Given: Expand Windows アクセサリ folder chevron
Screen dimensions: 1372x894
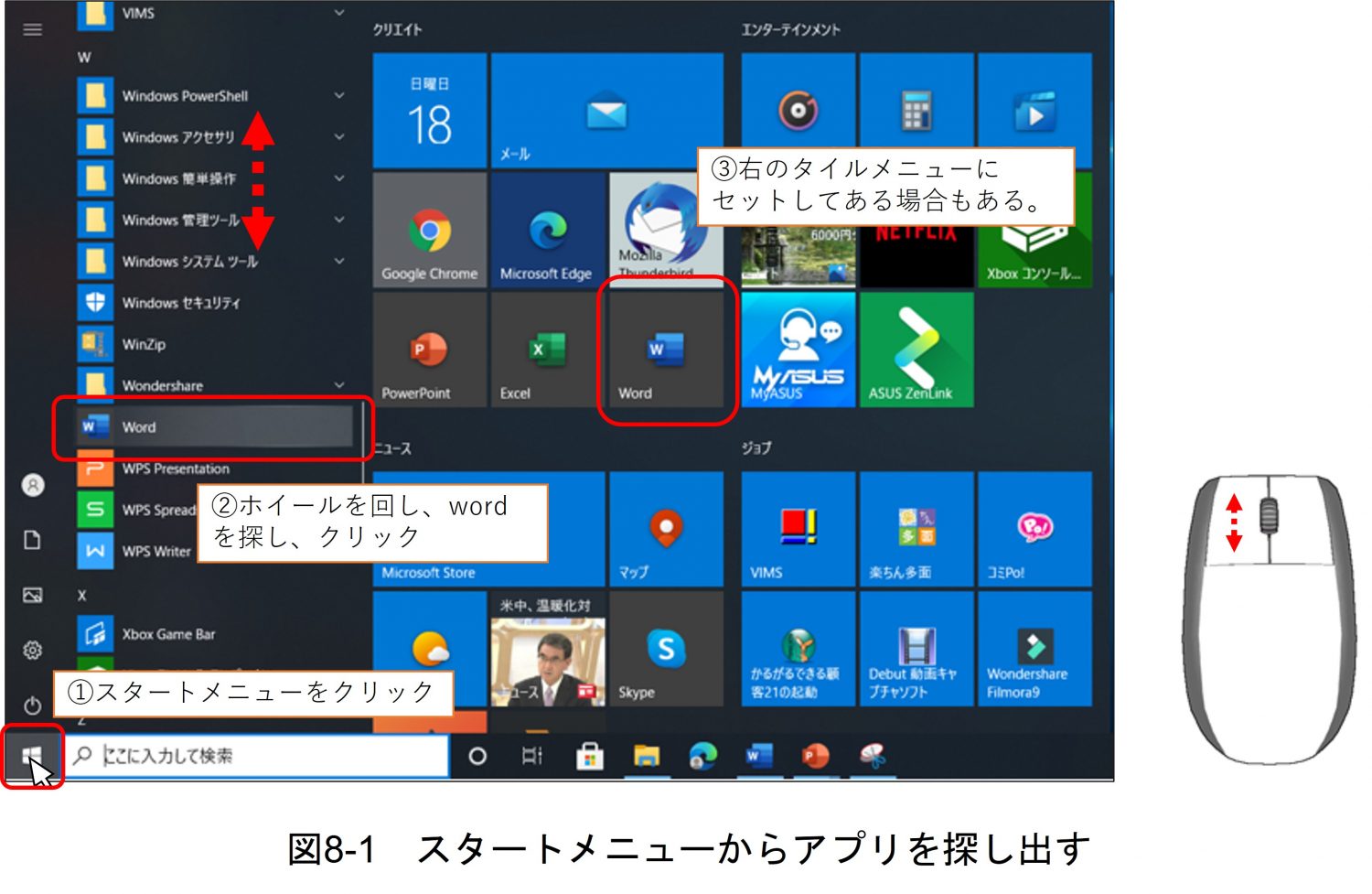Looking at the screenshot, I should (339, 137).
